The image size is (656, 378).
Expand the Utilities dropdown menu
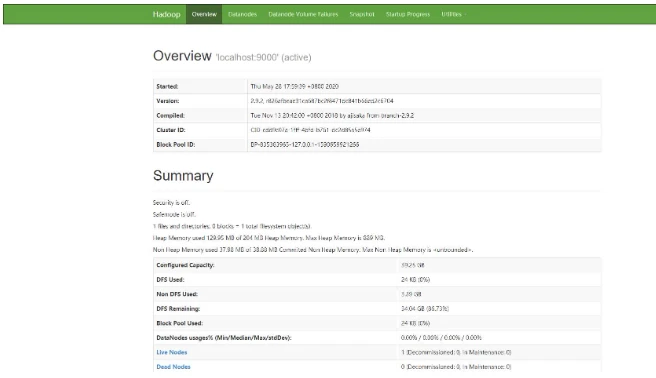(454, 14)
